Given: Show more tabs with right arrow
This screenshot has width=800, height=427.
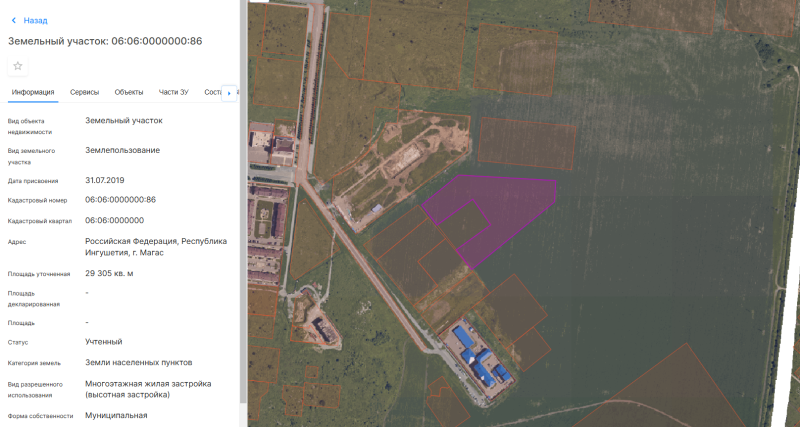Looking at the screenshot, I should pos(229,93).
